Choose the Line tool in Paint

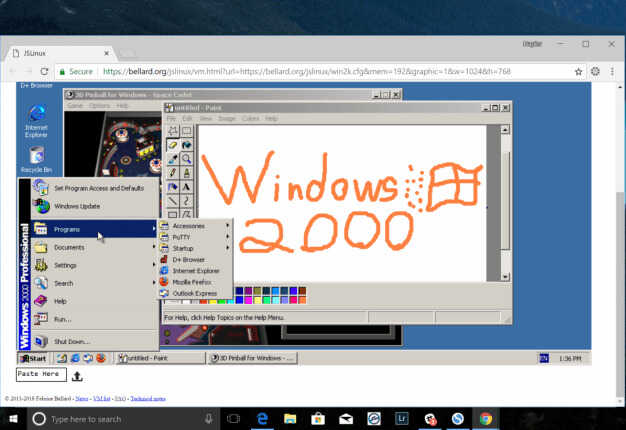coord(172,201)
